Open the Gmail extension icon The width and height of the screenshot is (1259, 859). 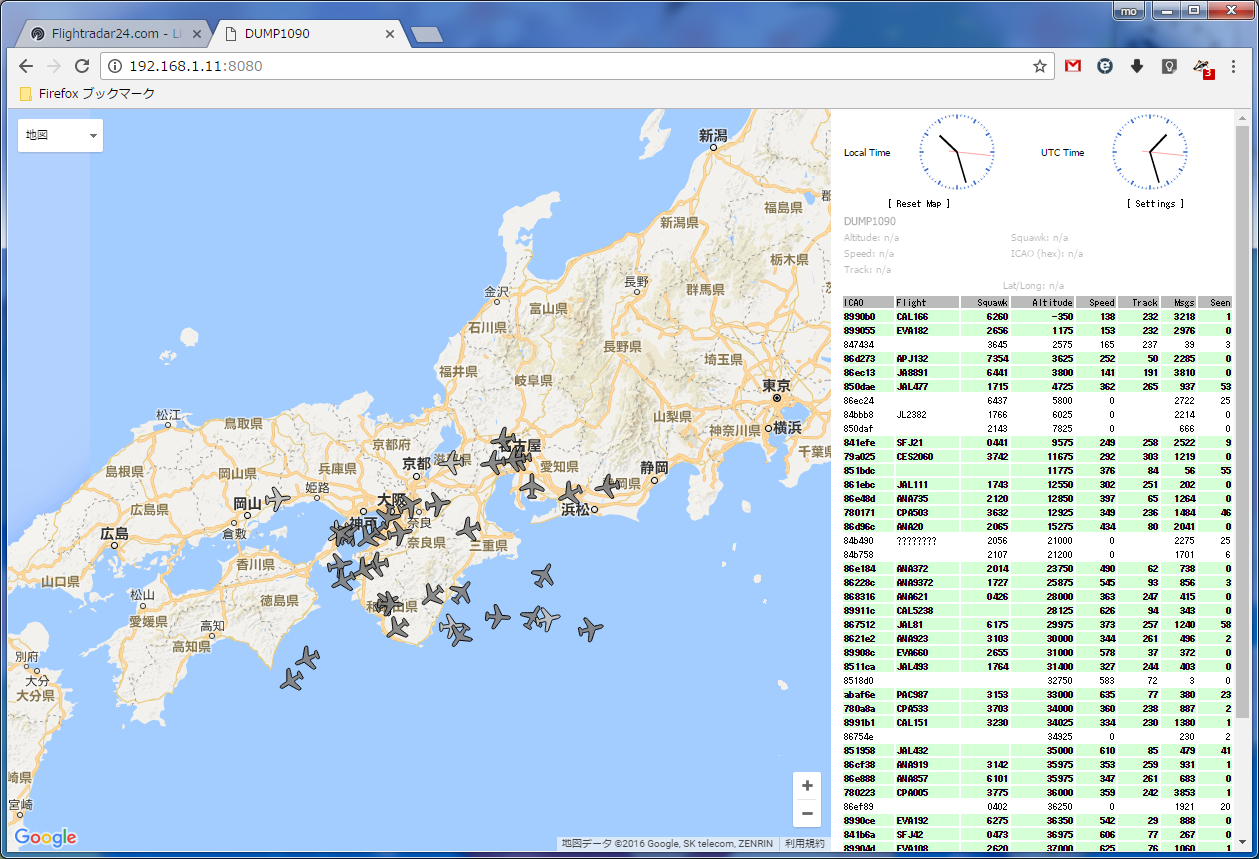pos(1073,66)
